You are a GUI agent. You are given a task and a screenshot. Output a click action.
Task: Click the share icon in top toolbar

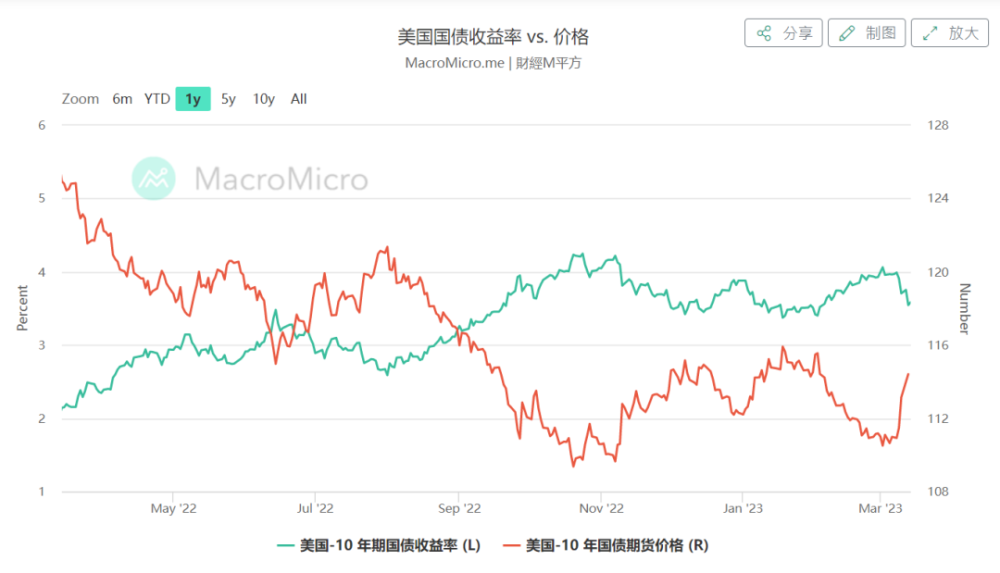point(764,33)
